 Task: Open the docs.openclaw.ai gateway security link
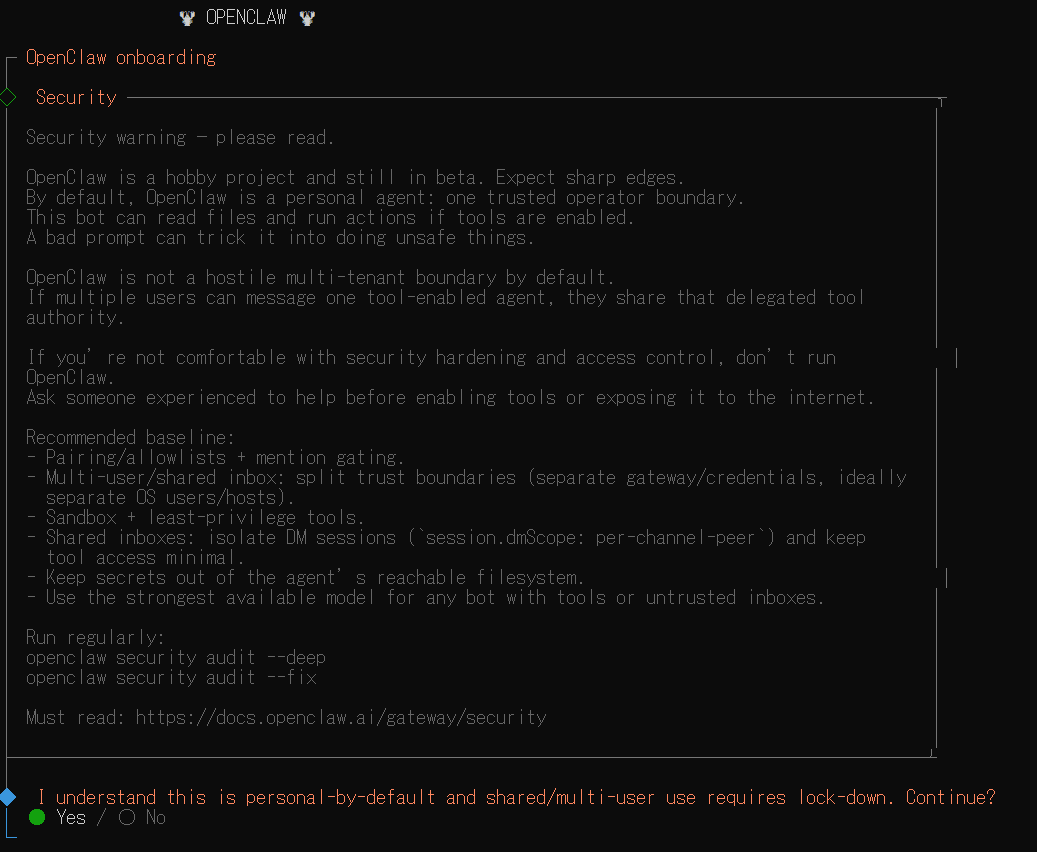click(341, 717)
